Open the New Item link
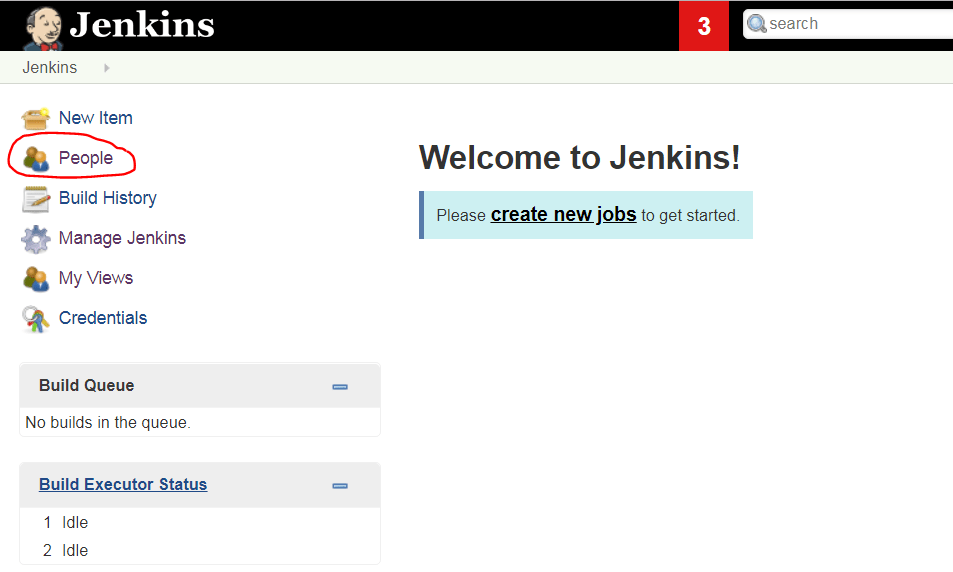Viewport: 953px width, 572px height. [95, 118]
